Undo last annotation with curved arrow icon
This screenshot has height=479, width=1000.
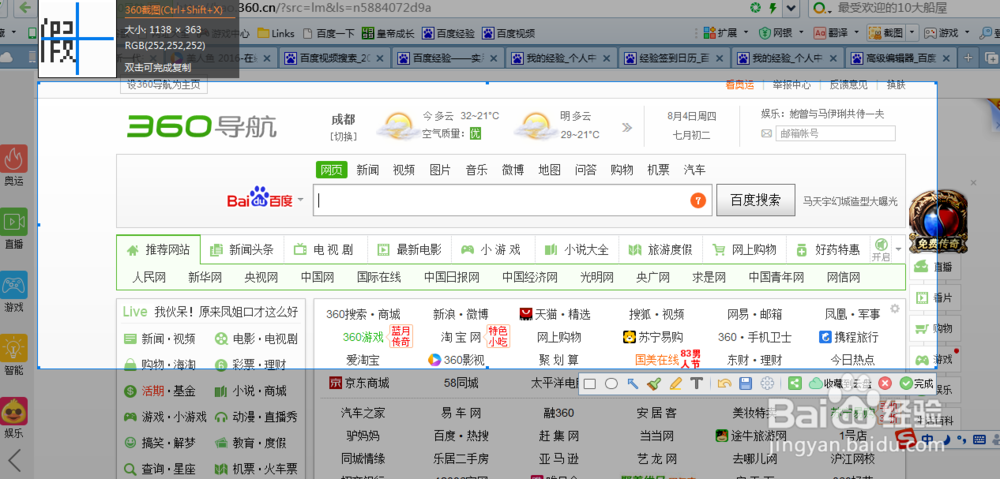click(x=723, y=383)
